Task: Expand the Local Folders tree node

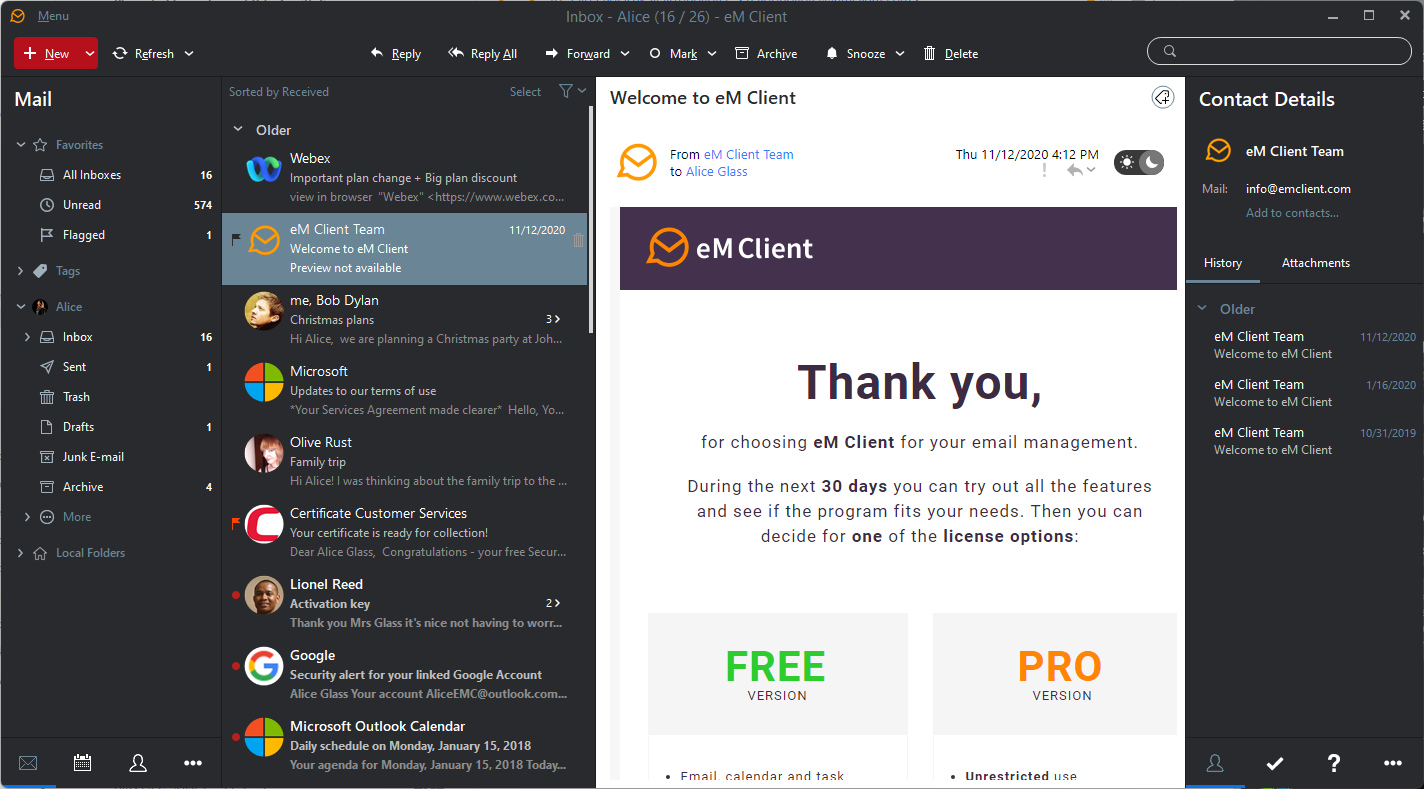Action: pyautogui.click(x=21, y=553)
